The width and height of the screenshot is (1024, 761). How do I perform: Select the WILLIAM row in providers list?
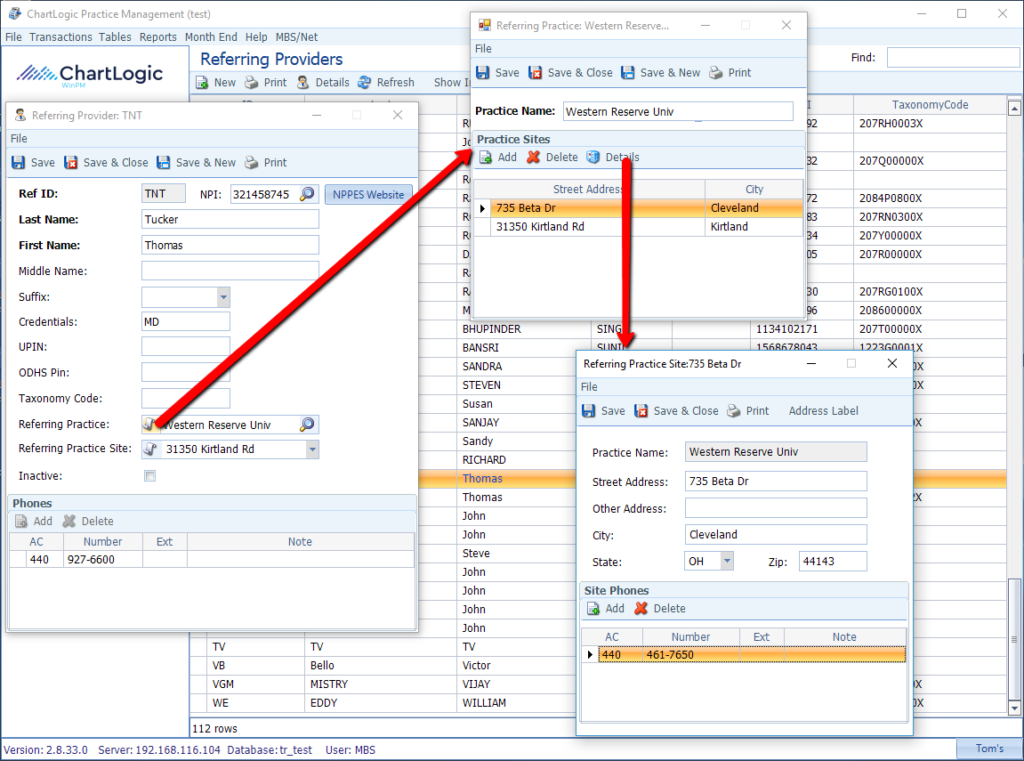point(385,703)
